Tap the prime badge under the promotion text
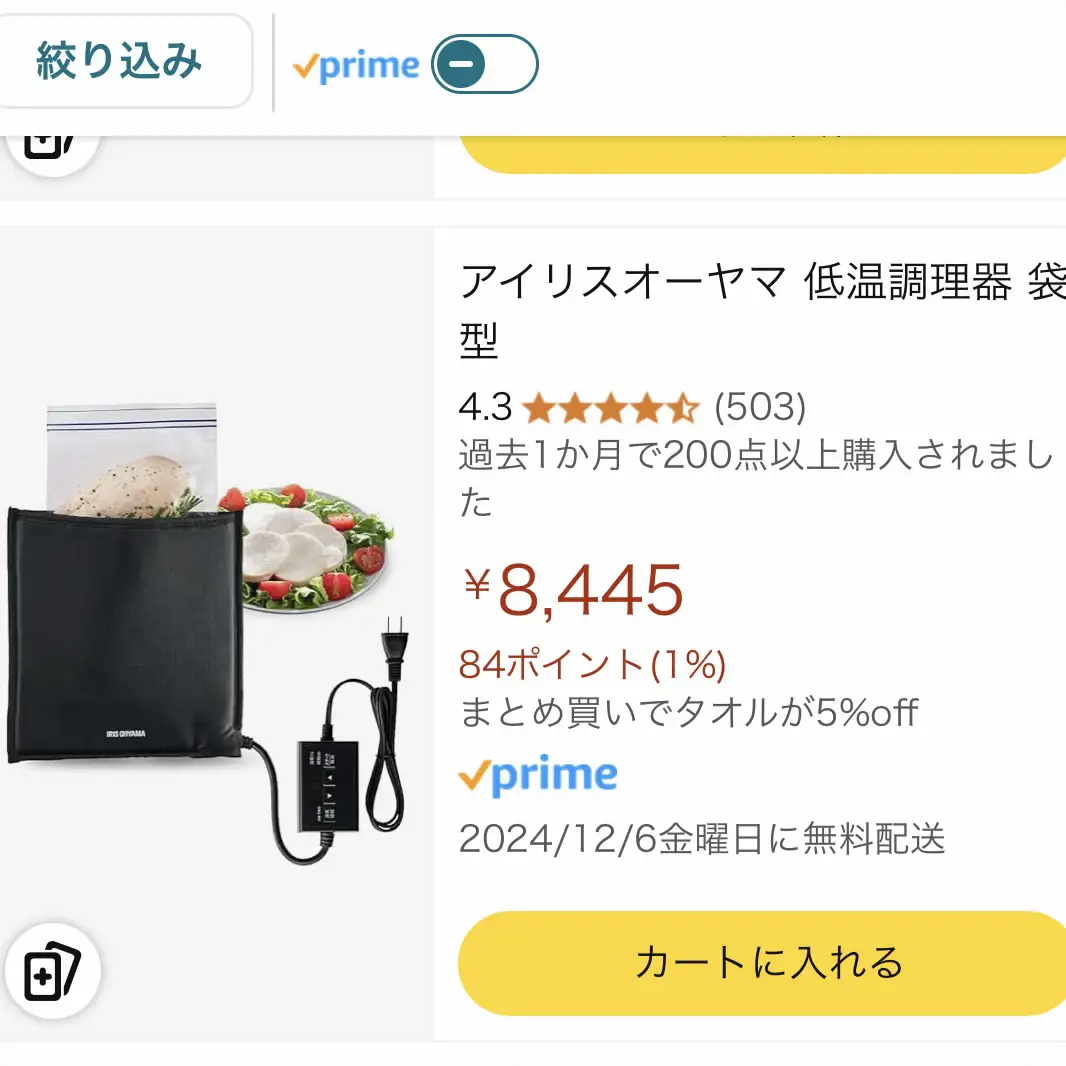The width and height of the screenshot is (1066, 1066). pos(538,776)
